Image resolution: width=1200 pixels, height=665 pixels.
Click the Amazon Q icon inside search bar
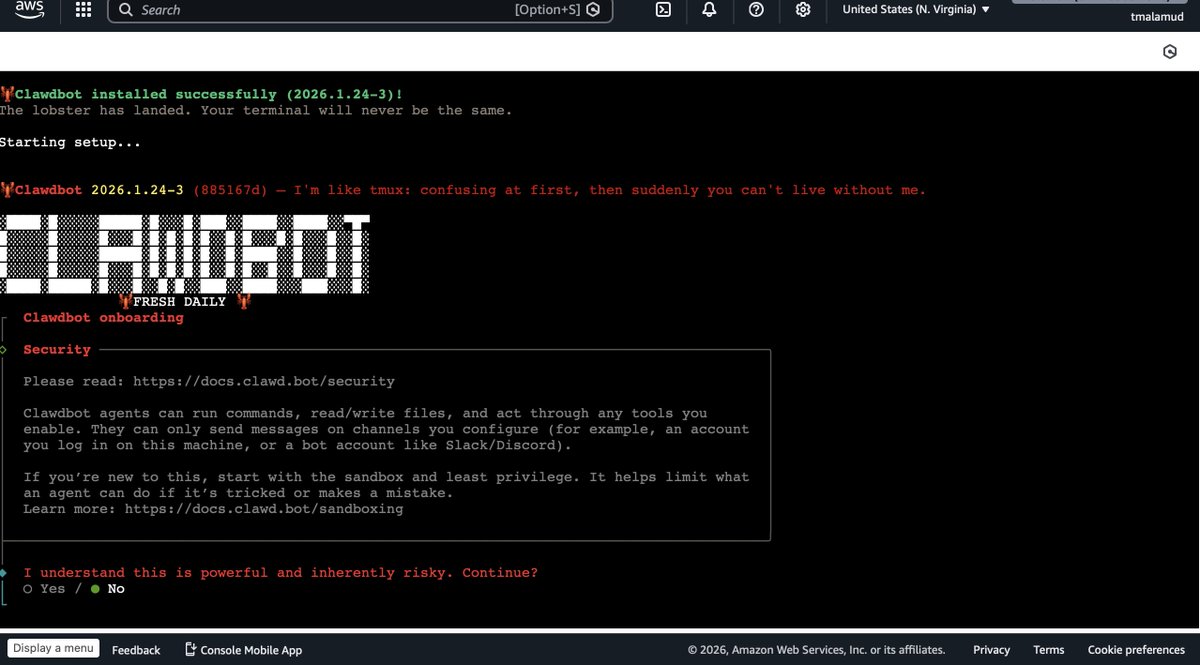tap(593, 10)
